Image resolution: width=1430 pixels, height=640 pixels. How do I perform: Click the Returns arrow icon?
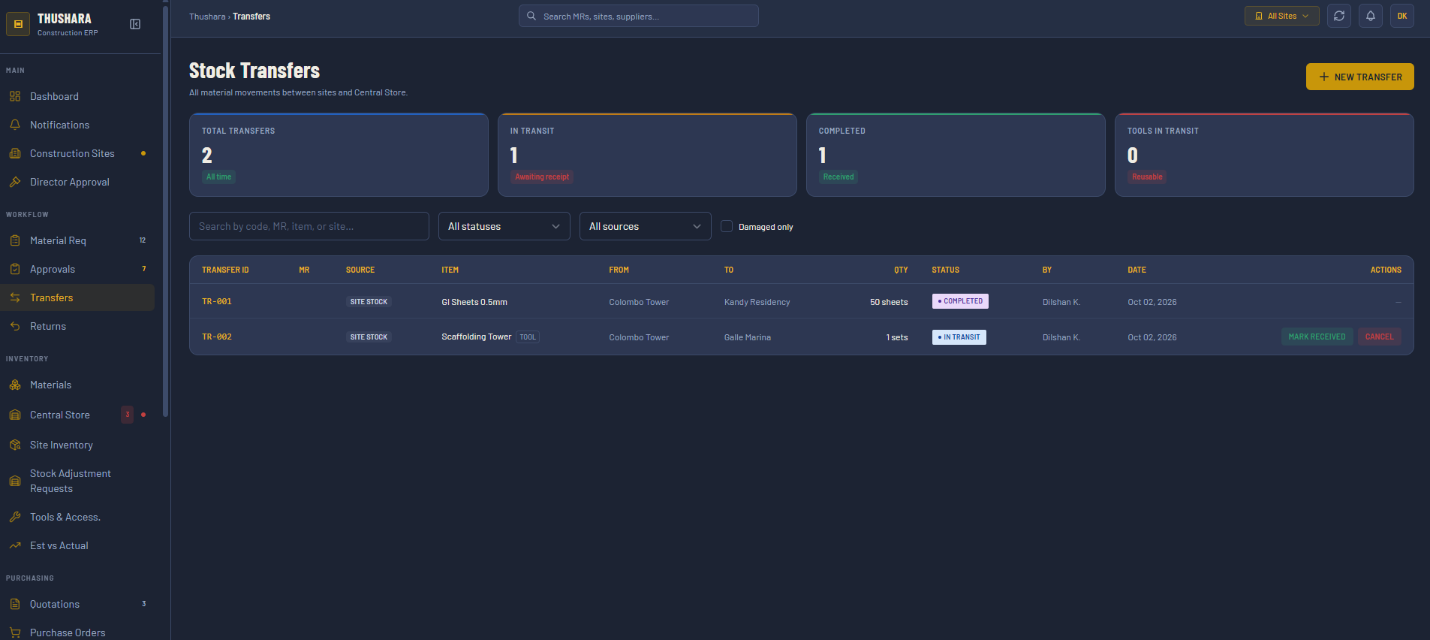(15, 326)
